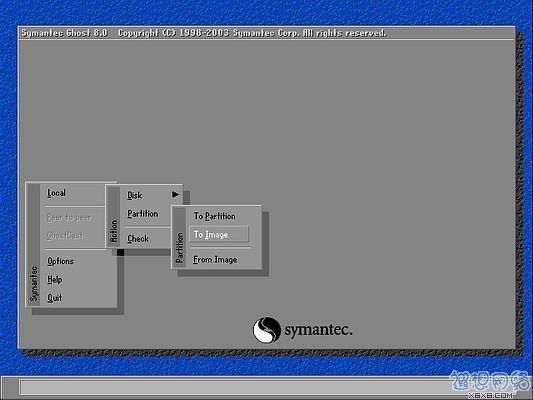
Task: Choose the highlighted To Image option
Action: 219,234
